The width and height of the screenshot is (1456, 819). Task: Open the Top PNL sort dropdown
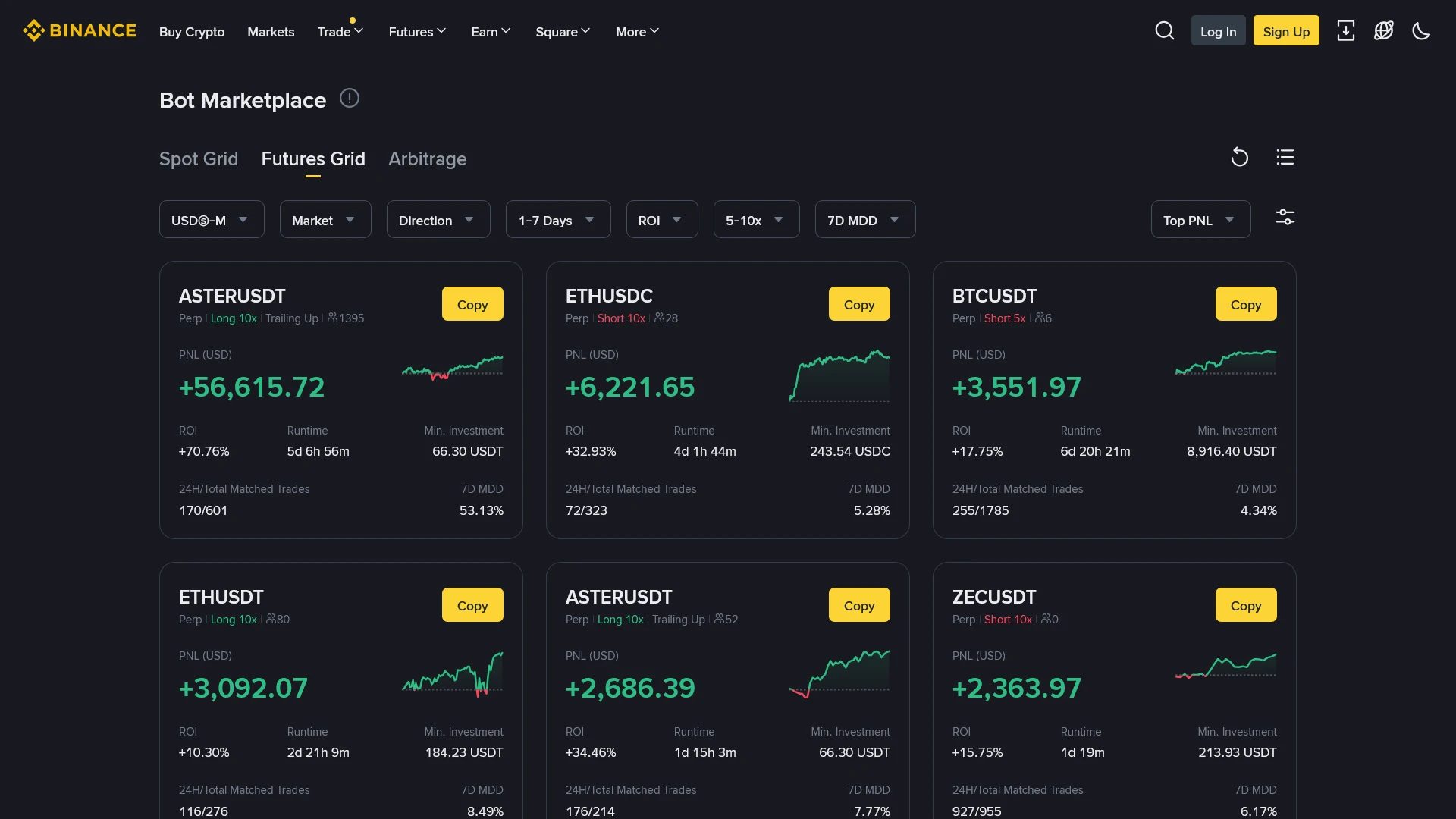pos(1200,219)
